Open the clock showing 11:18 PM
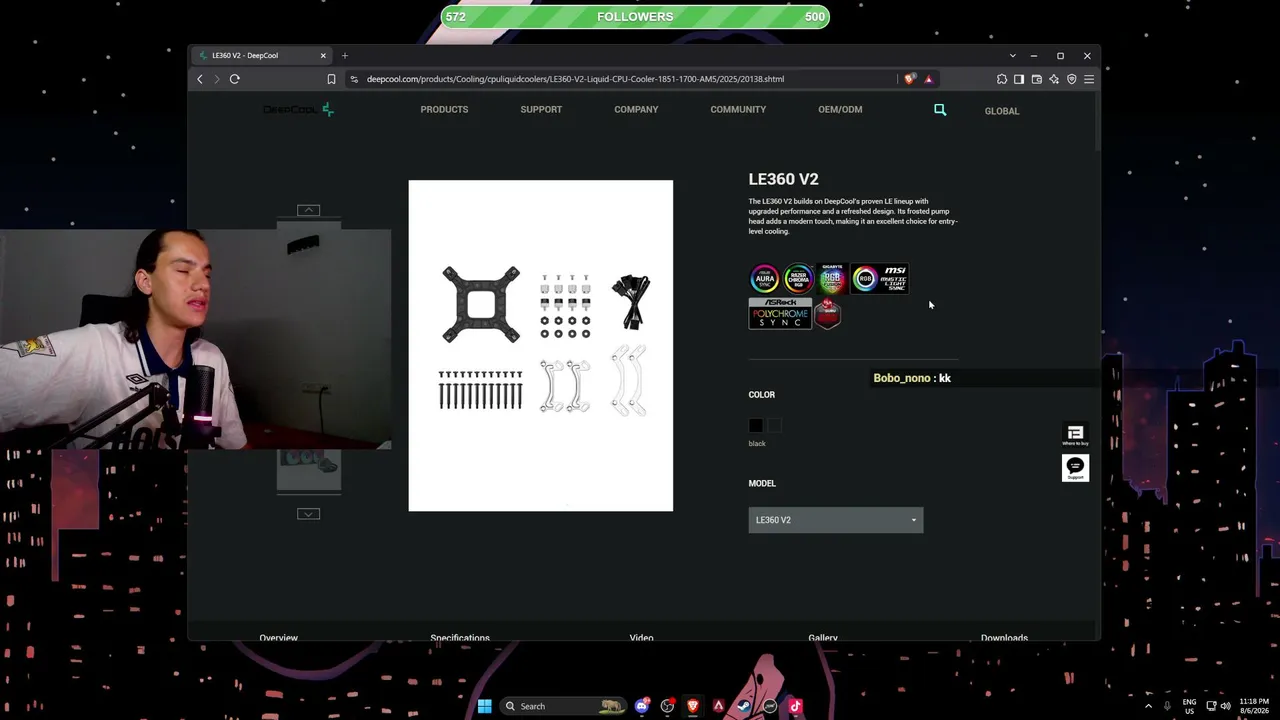1280x720 pixels. tap(1254, 706)
